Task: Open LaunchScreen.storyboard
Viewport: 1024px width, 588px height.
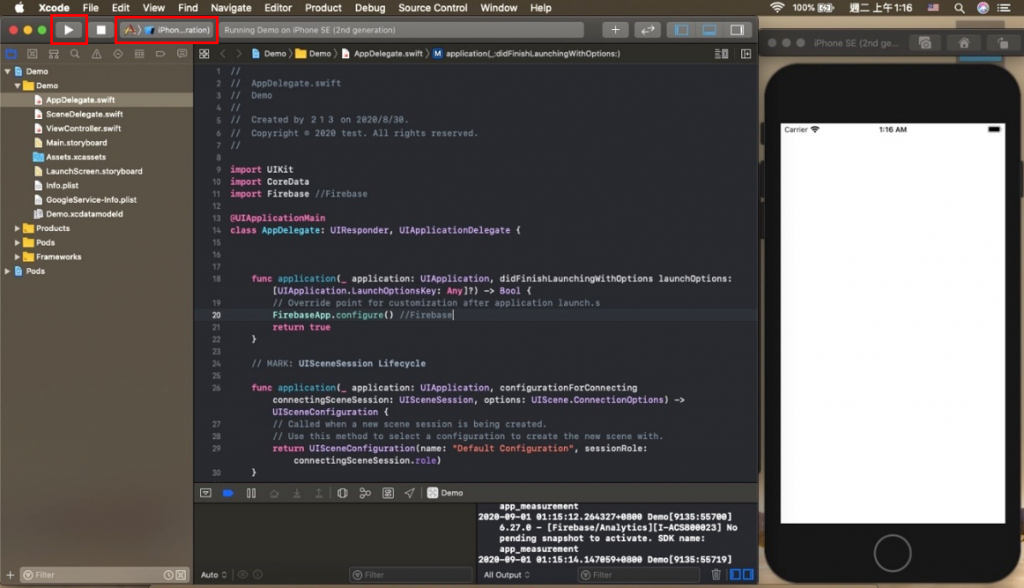Action: [x=94, y=171]
